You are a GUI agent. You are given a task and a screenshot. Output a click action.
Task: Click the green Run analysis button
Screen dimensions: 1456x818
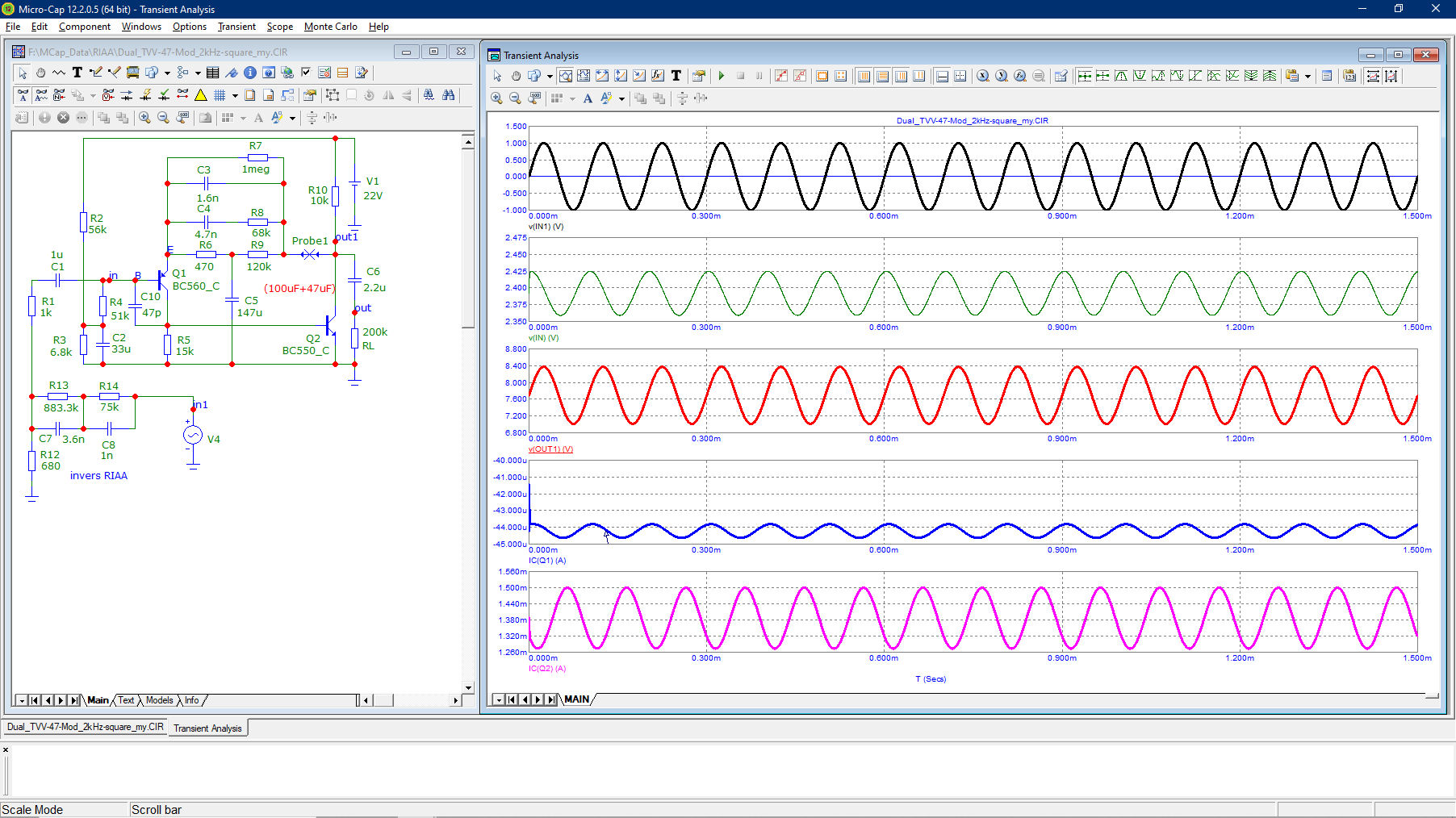(722, 76)
